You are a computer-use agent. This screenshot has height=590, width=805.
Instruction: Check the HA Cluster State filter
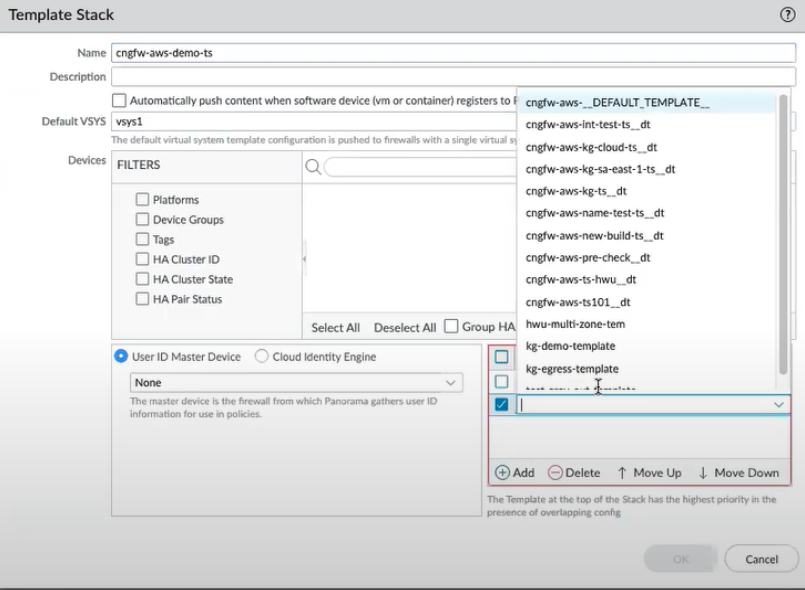point(142,279)
